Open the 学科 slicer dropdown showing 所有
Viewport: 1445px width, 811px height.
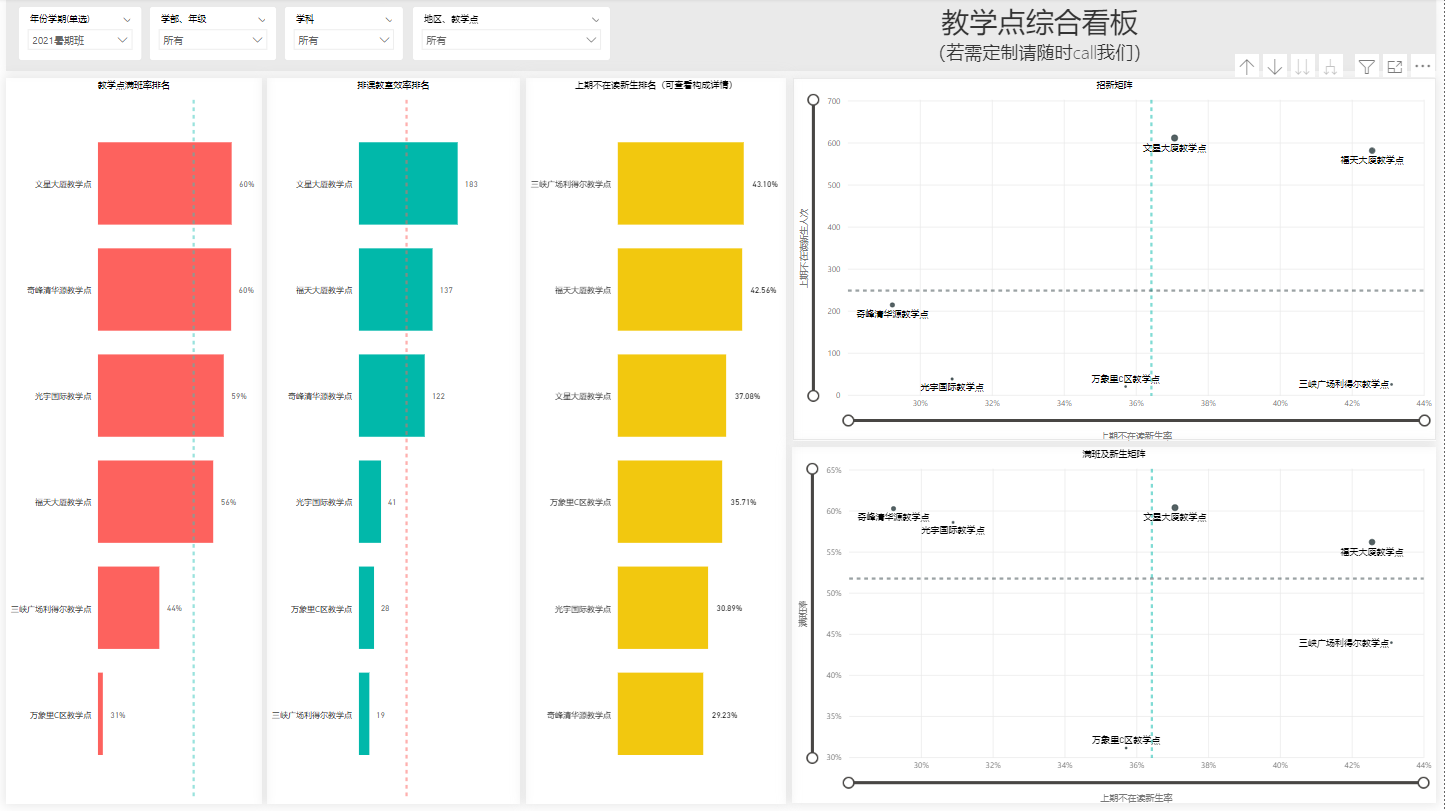click(x=343, y=40)
